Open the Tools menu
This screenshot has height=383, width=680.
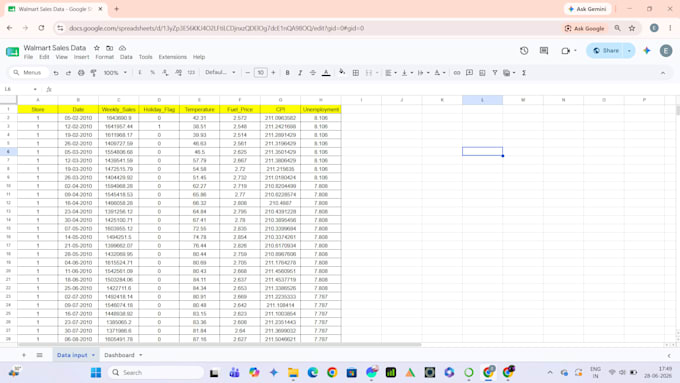click(x=146, y=57)
